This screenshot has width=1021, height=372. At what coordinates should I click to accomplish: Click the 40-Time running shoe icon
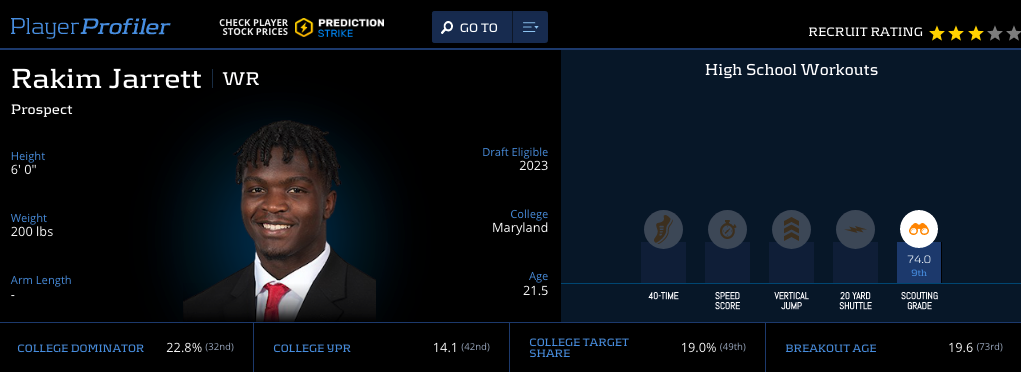click(663, 229)
